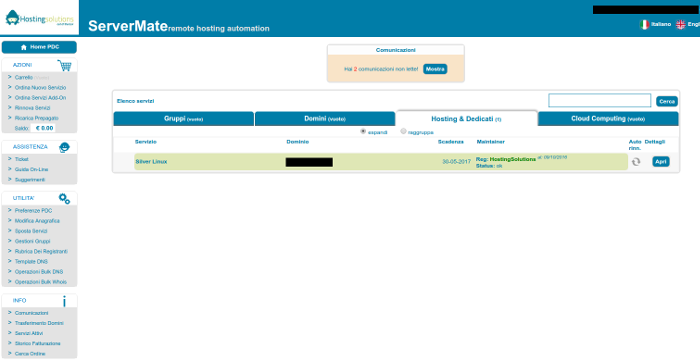Open Gestioni Gruppi
The image size is (700, 361).
[x=33, y=241]
